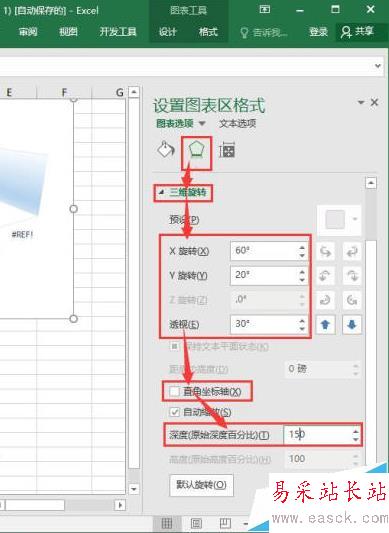This screenshot has height=533, width=389.
Task: Click chart right-middle resize handle
Action: tap(73, 209)
